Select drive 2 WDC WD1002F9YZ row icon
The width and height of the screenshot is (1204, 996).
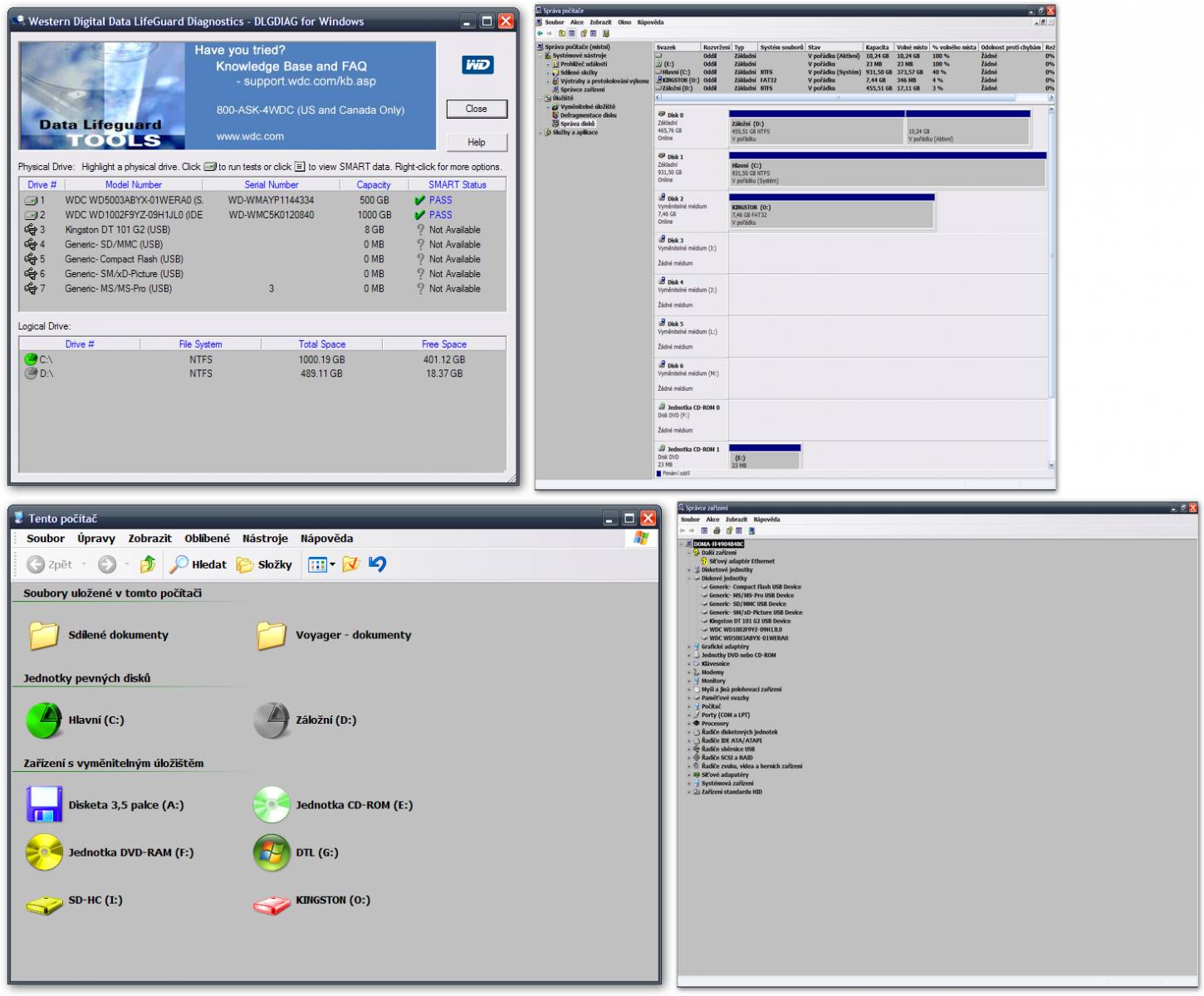31,215
